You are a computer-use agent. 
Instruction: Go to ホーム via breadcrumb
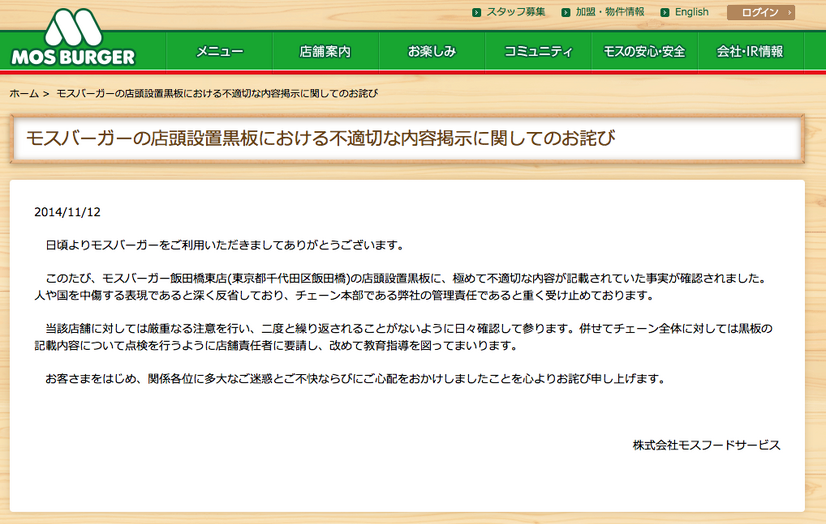click(24, 94)
